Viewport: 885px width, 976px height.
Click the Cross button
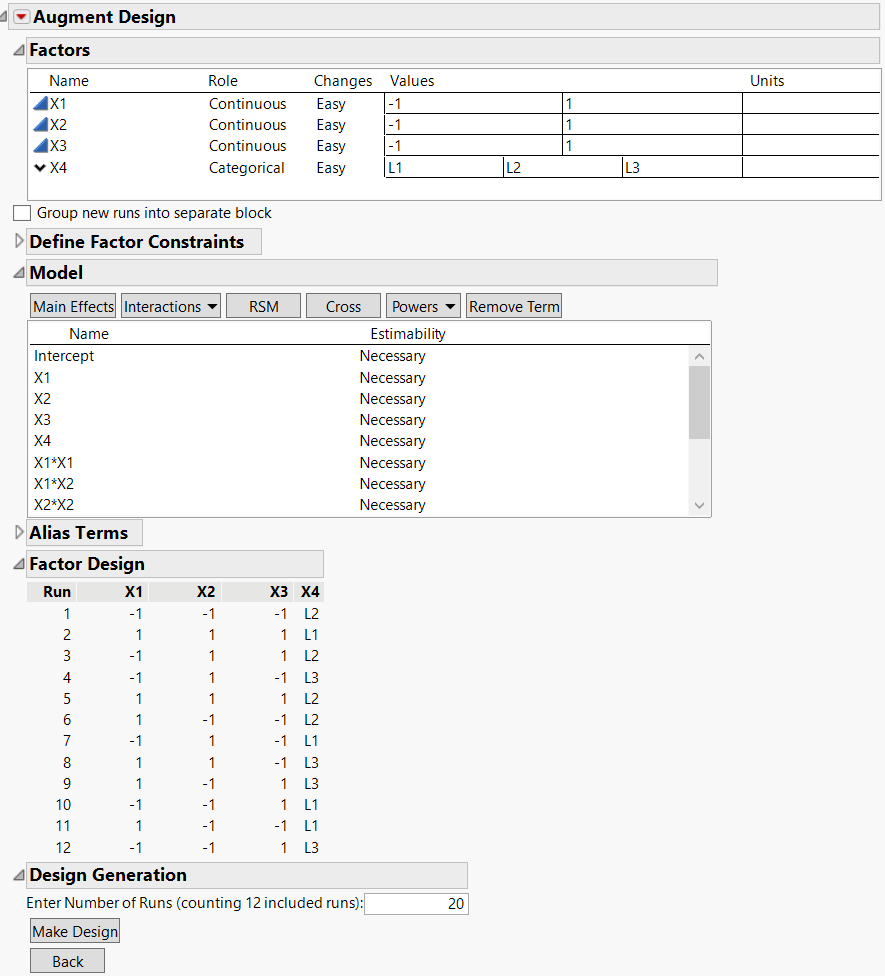(343, 306)
